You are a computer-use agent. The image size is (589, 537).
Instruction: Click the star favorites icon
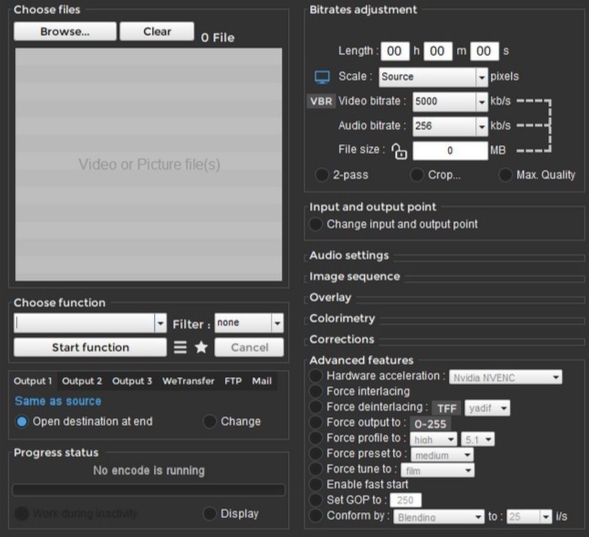coord(201,347)
